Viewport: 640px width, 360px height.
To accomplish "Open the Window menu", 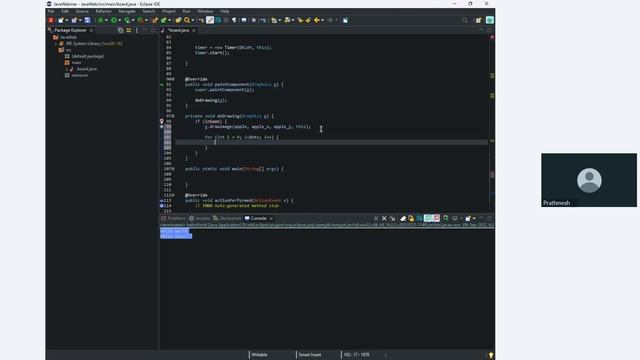I will click(x=205, y=11).
